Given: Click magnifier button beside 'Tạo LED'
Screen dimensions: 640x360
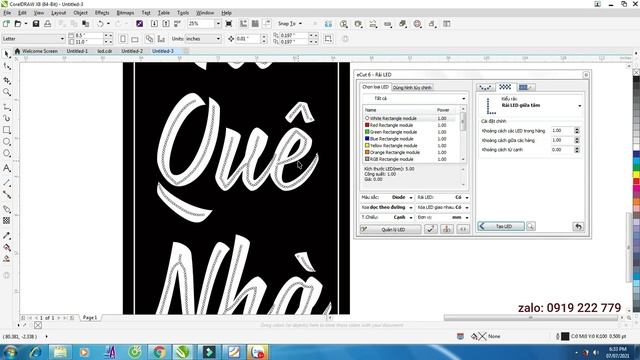Looking at the screenshot, I should click(531, 226).
